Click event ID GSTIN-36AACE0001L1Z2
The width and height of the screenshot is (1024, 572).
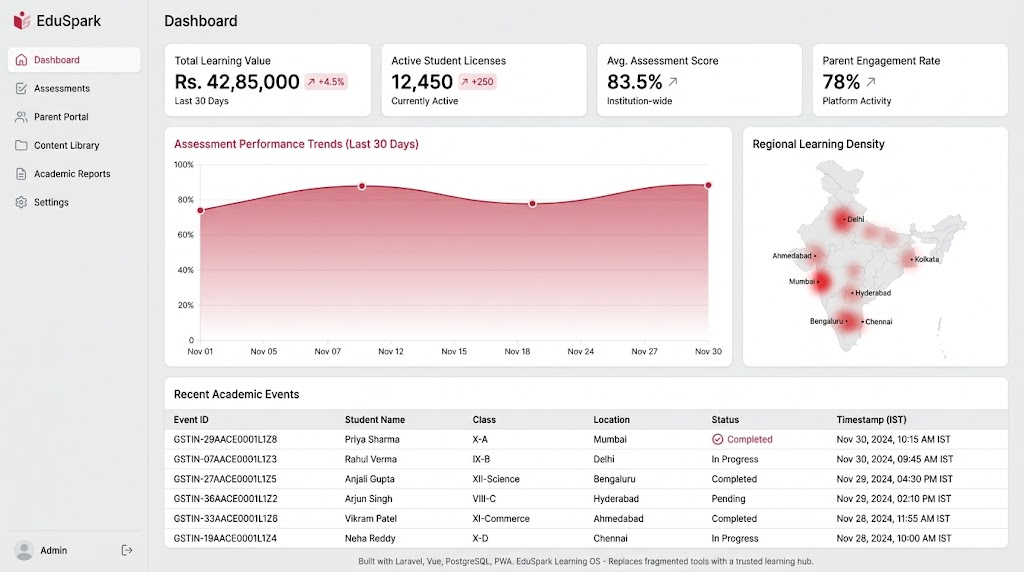pyautogui.click(x=225, y=499)
